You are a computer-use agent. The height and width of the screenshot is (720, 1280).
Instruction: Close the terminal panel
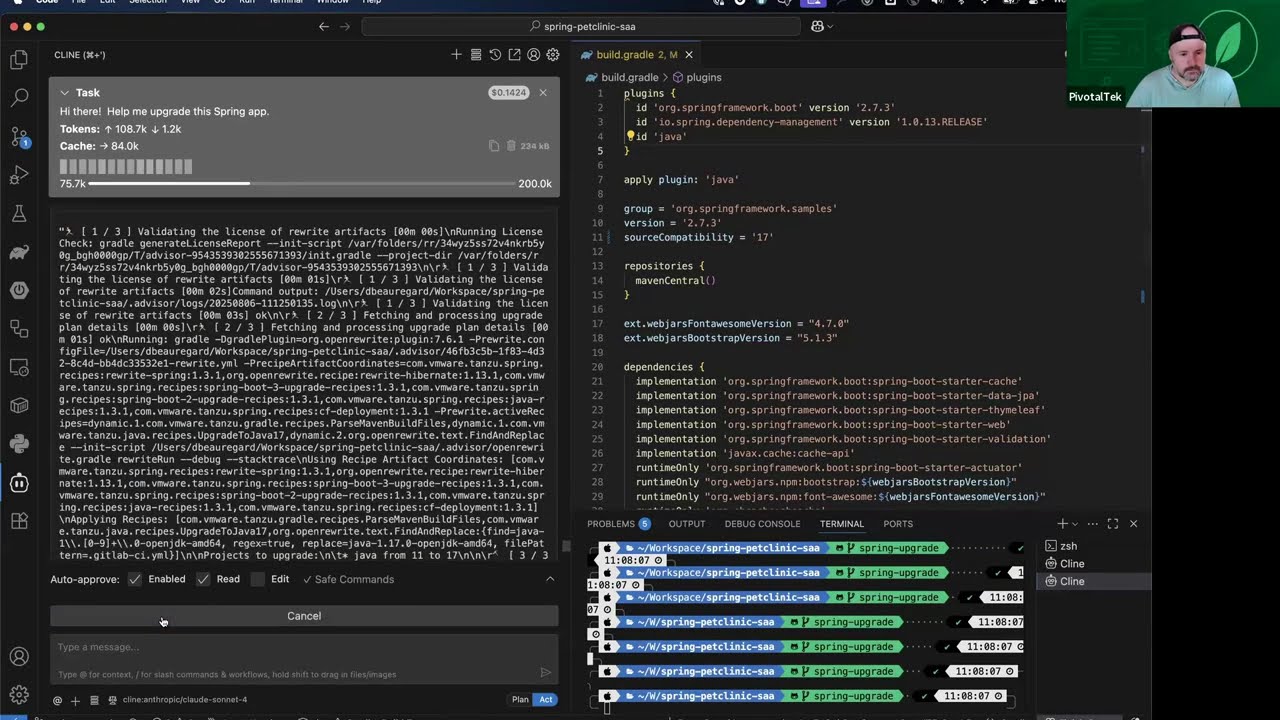pos(1133,524)
